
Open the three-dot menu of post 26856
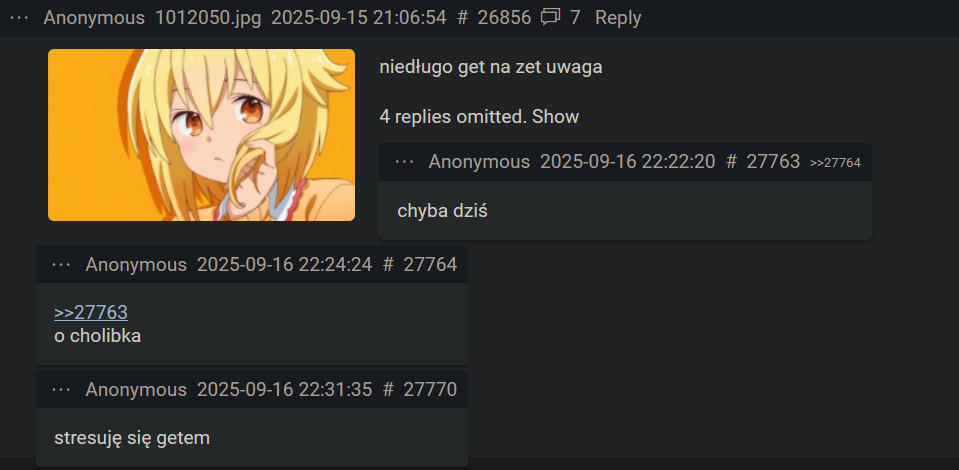coord(20,18)
